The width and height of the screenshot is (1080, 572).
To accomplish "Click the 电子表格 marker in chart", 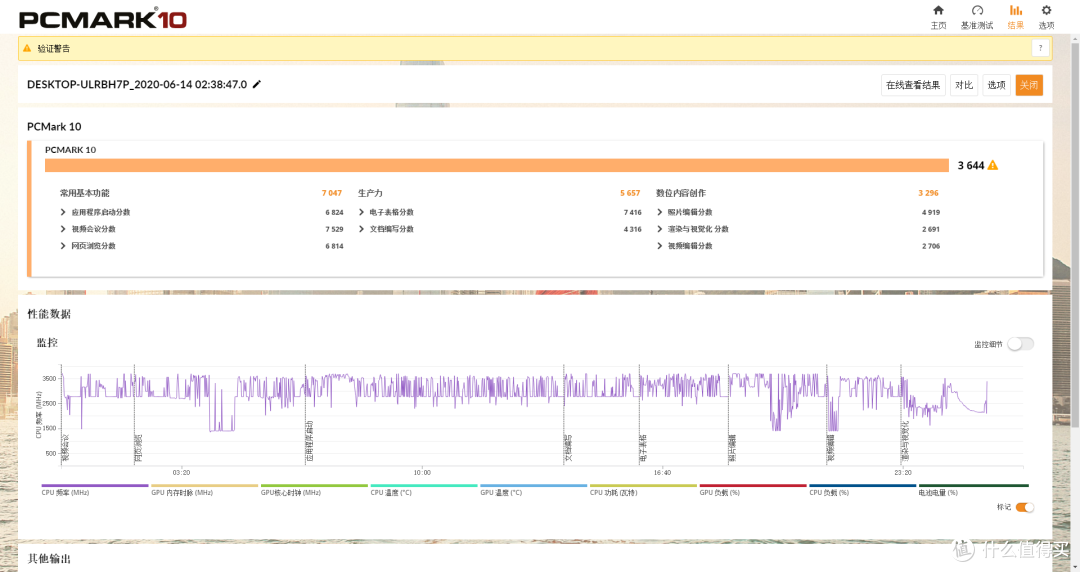I will coord(643,448).
